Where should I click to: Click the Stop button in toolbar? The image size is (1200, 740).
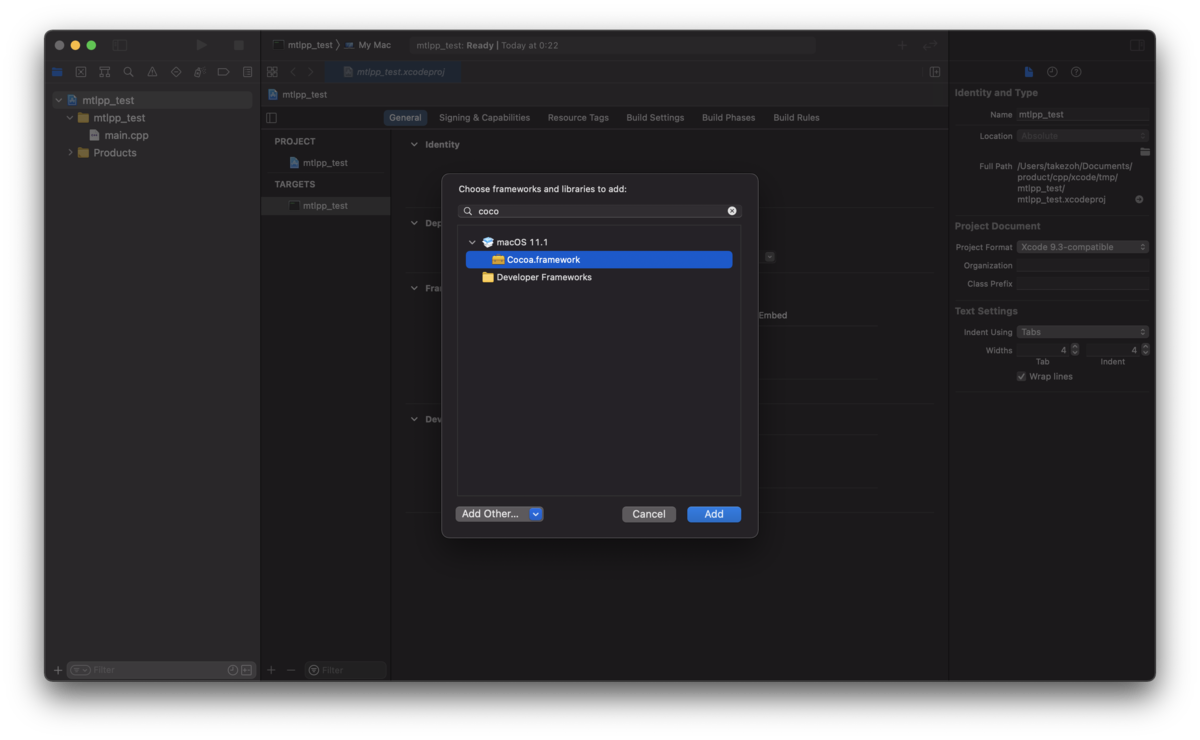pos(238,45)
